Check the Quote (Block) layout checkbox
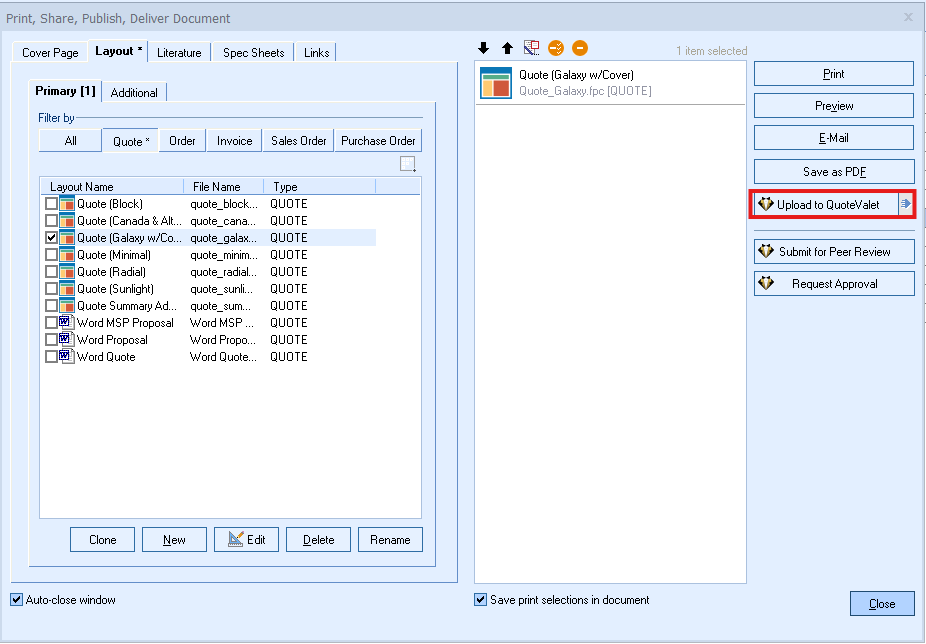This screenshot has height=644, width=926. click(x=51, y=204)
